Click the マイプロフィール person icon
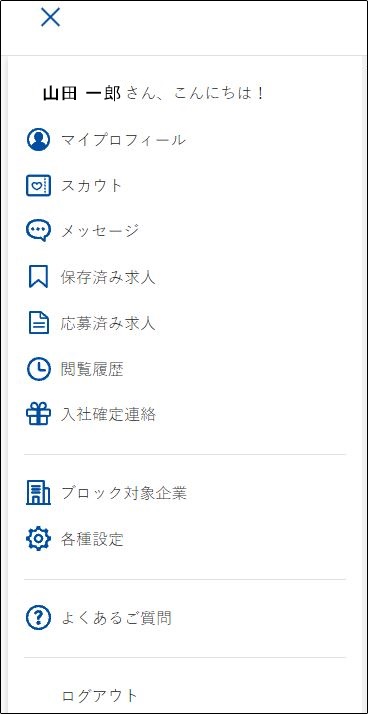The width and height of the screenshot is (368, 714). (x=38, y=140)
